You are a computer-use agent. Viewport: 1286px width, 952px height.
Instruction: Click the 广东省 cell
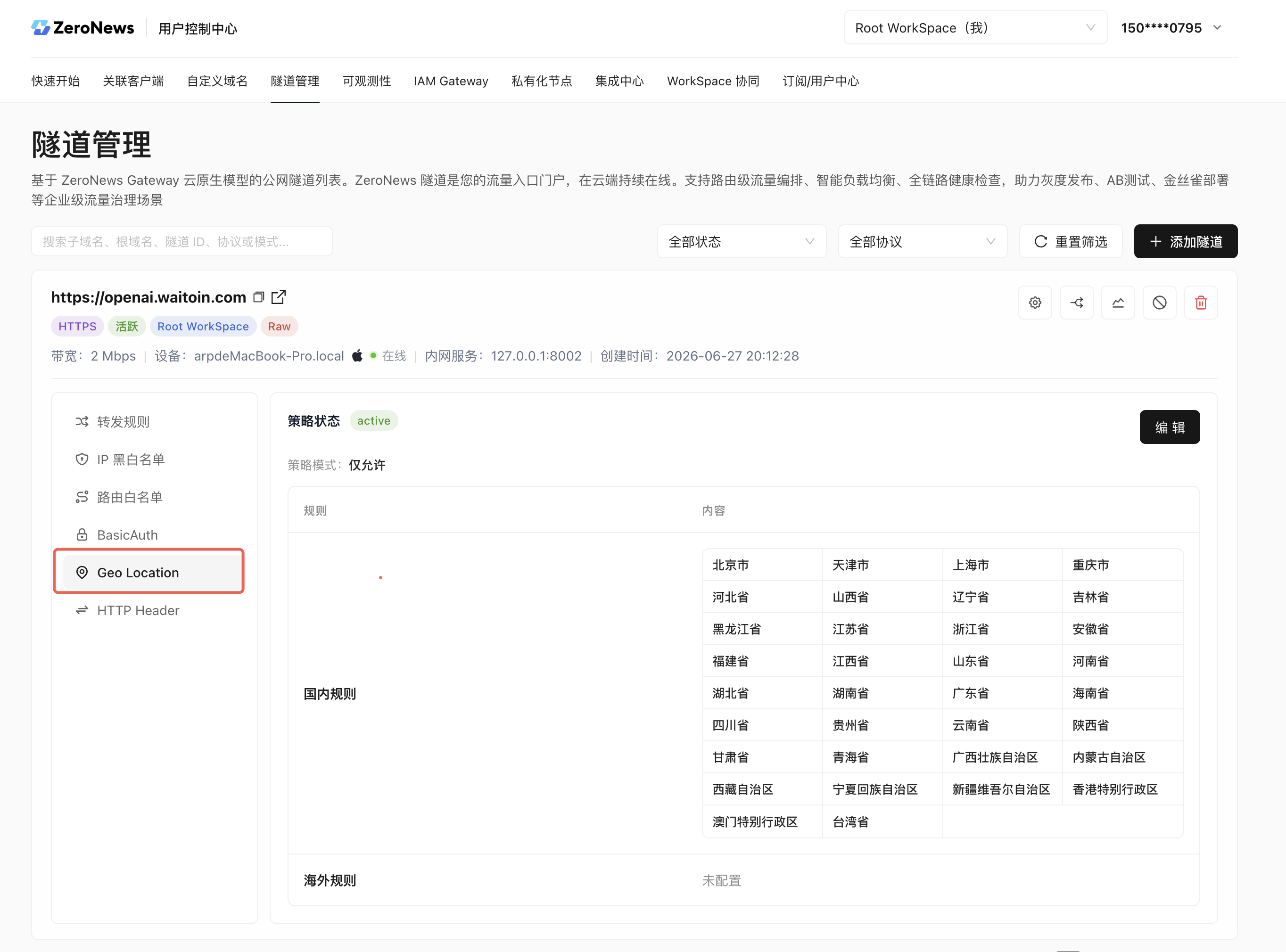[1002, 693]
